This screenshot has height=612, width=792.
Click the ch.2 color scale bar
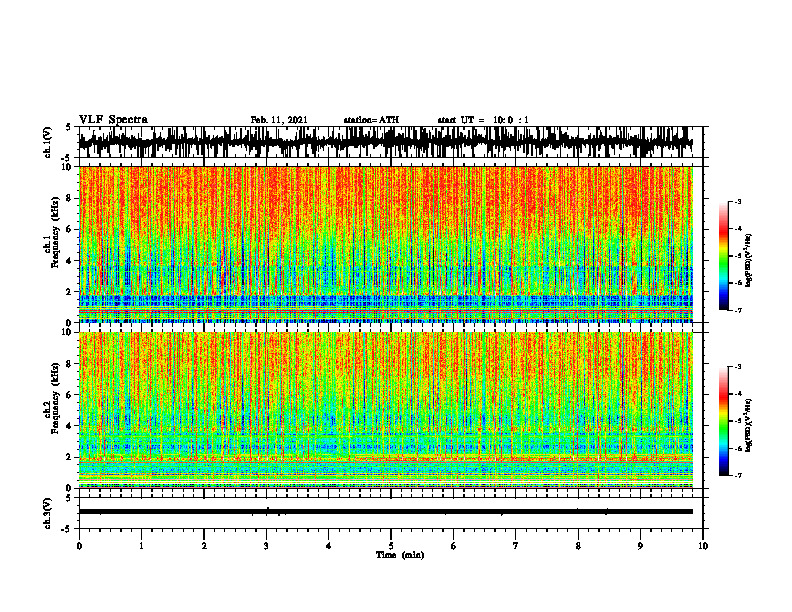[x=724, y=421]
